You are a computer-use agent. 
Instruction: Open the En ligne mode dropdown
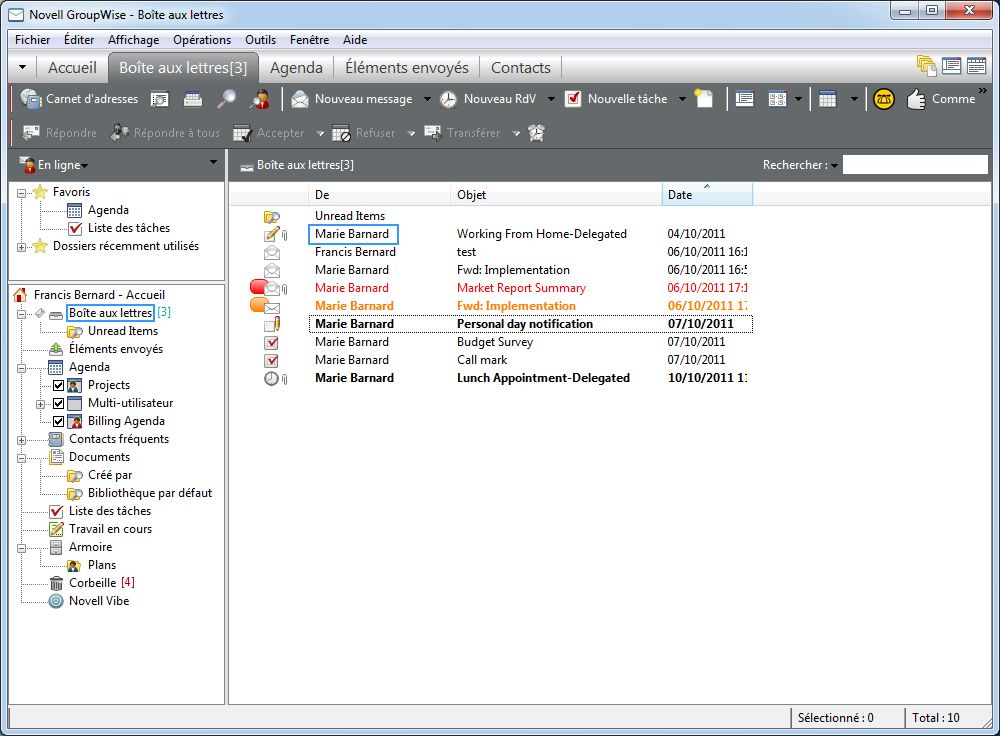click(62, 165)
